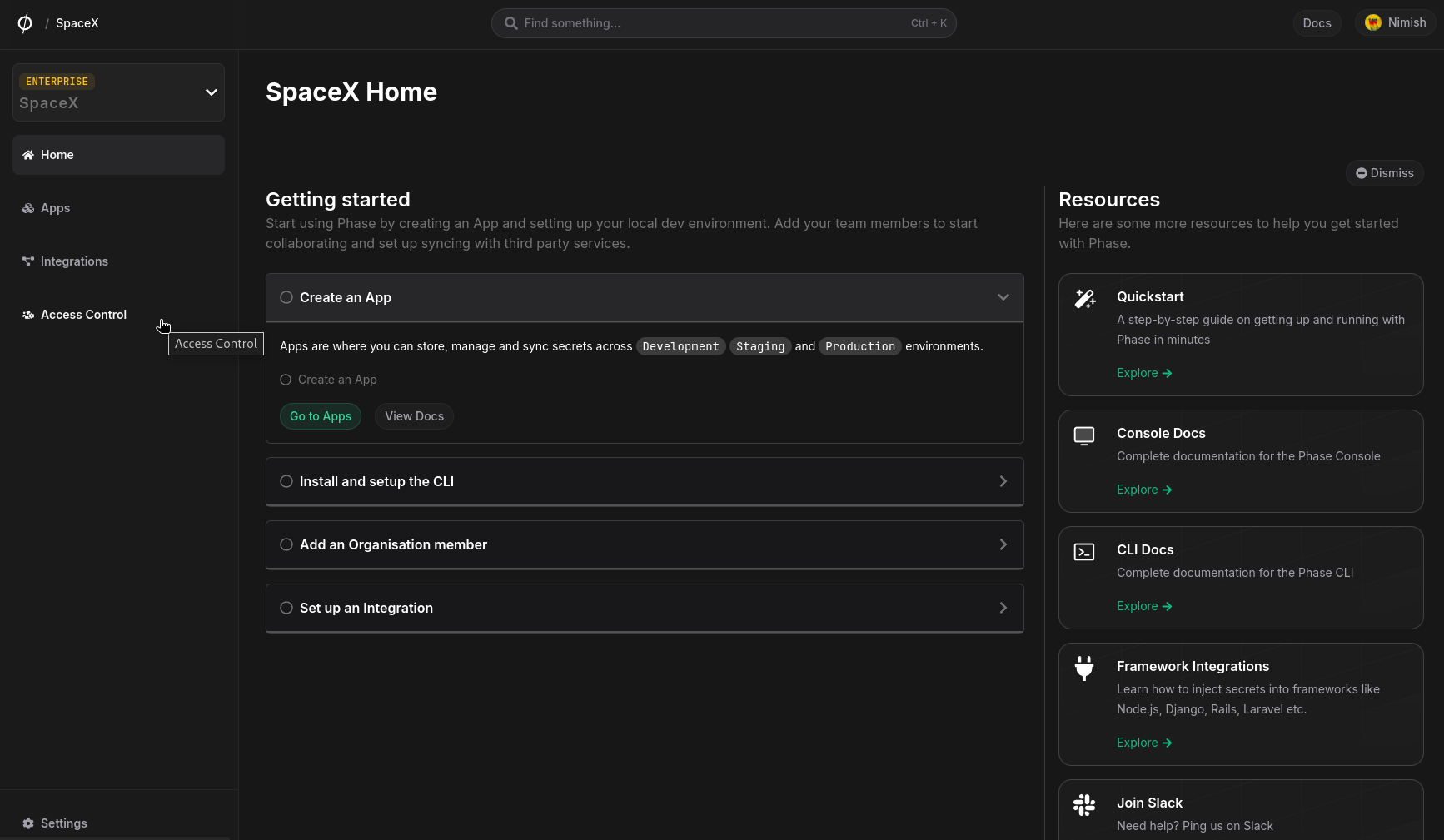Open the Docs button in header

coord(1317,23)
